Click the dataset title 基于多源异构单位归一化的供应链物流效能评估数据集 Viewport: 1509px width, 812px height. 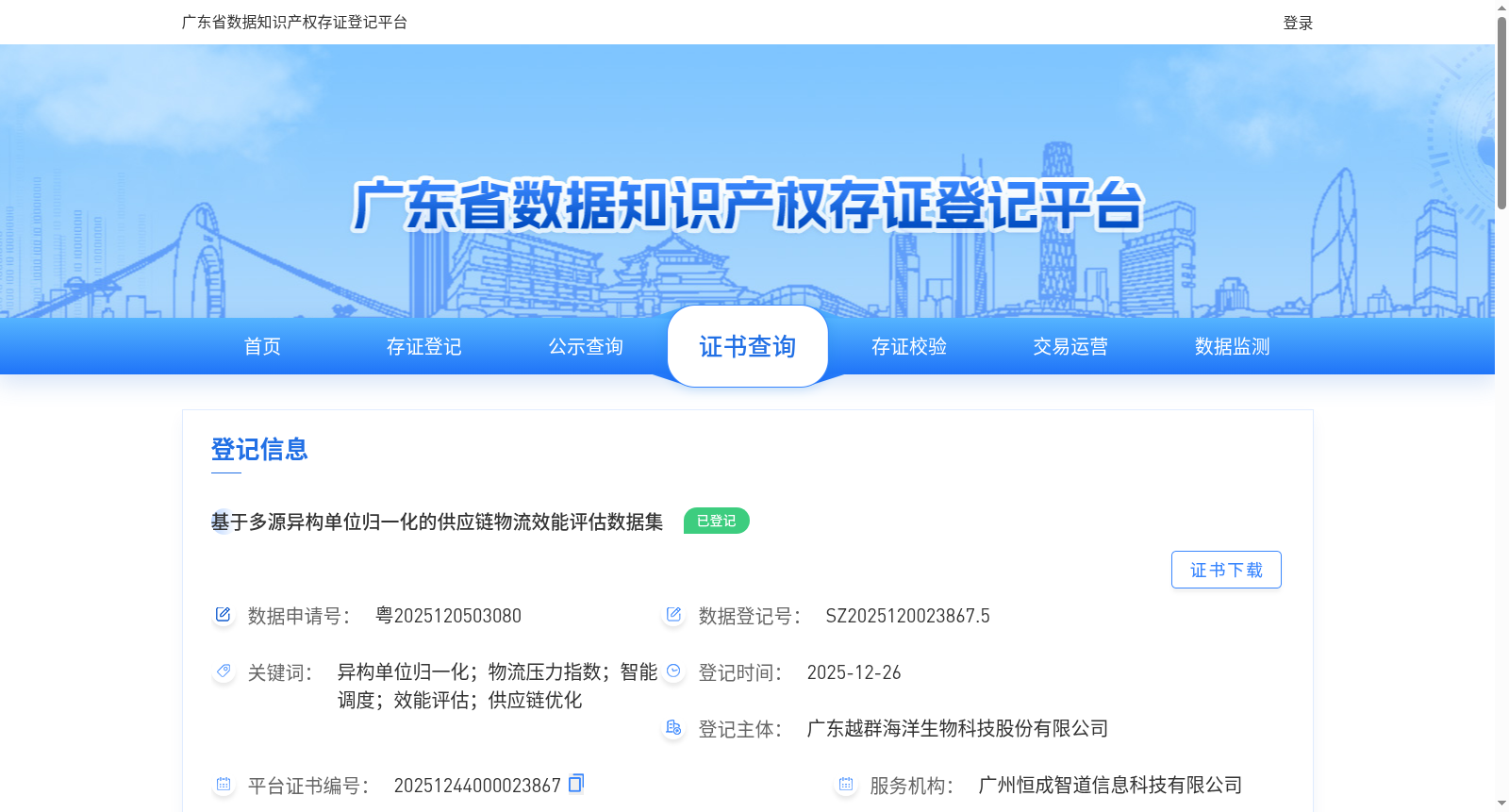[x=438, y=522]
